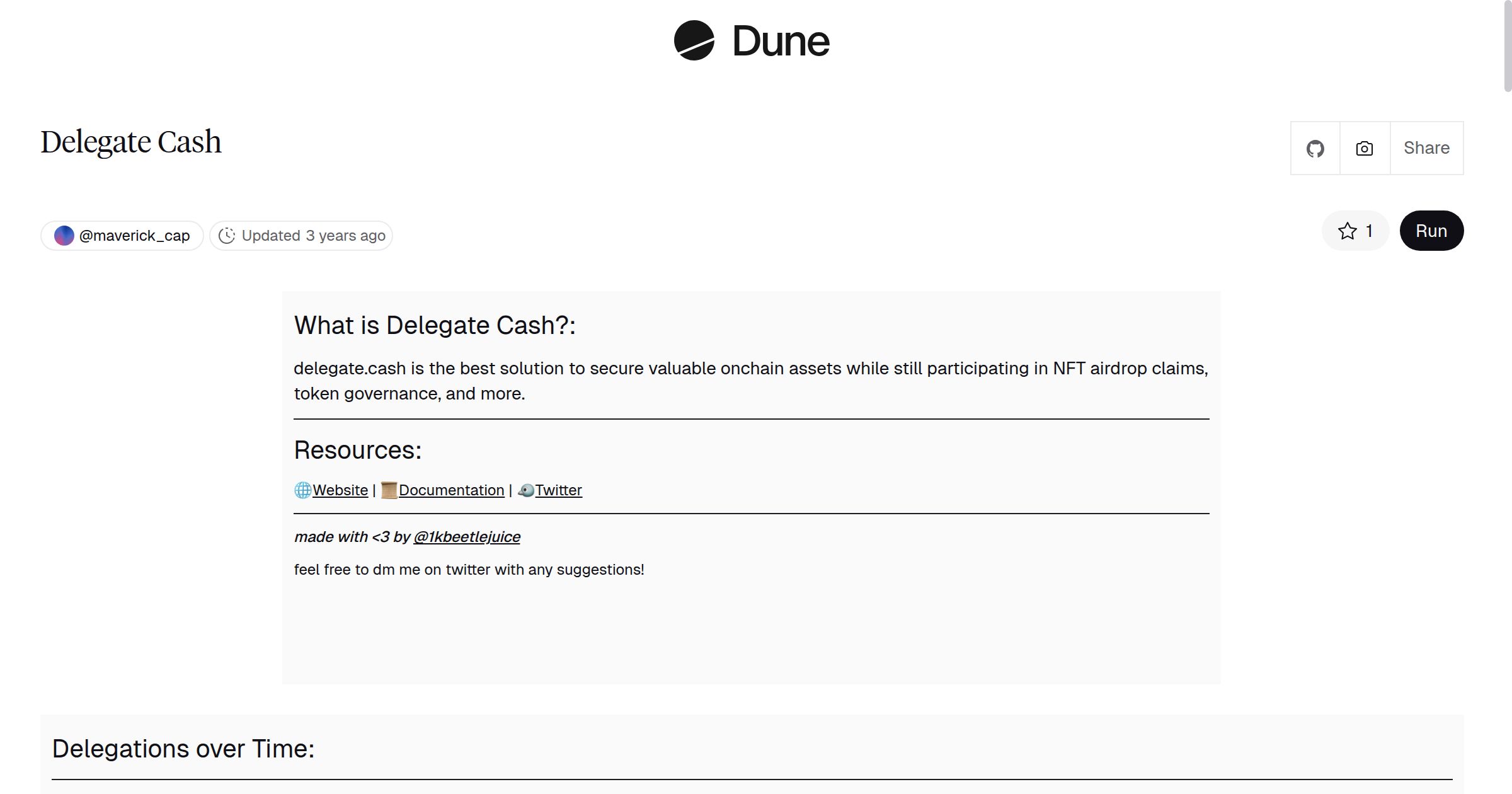Click the camera screenshot icon

pyautogui.click(x=1363, y=148)
